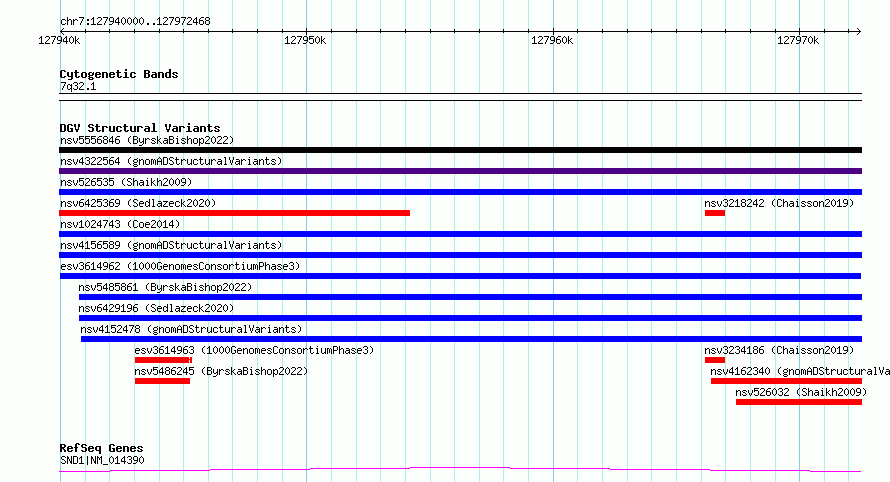Open the nsv3234186 (Chaisson2019) label
The image size is (890, 482).
pos(779,350)
